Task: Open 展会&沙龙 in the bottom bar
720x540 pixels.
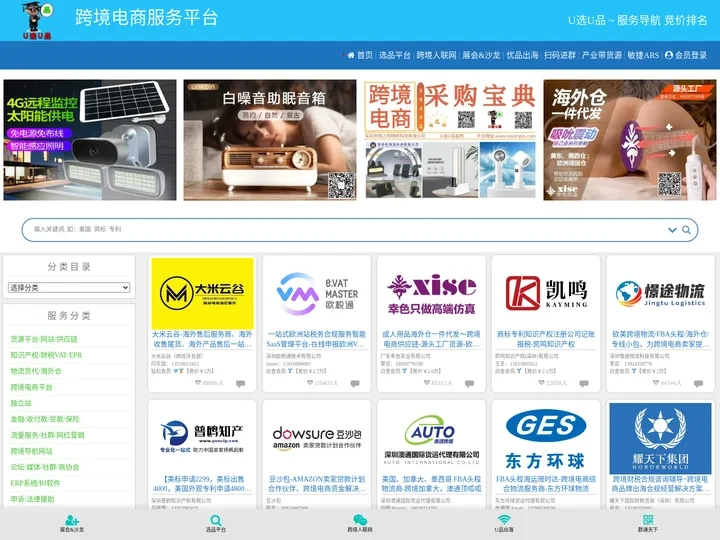Action: 72,523
